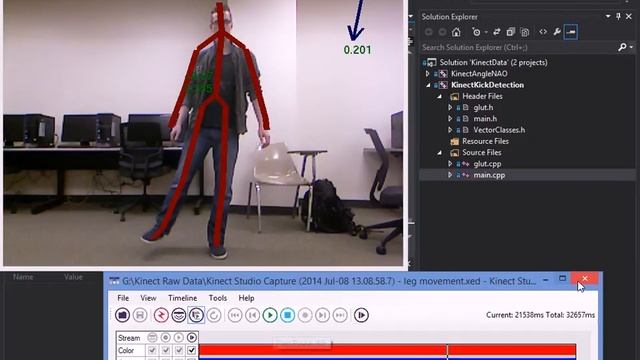640x360 pixels.
Task: Click the red lightning Connect icon
Action: [161, 315]
